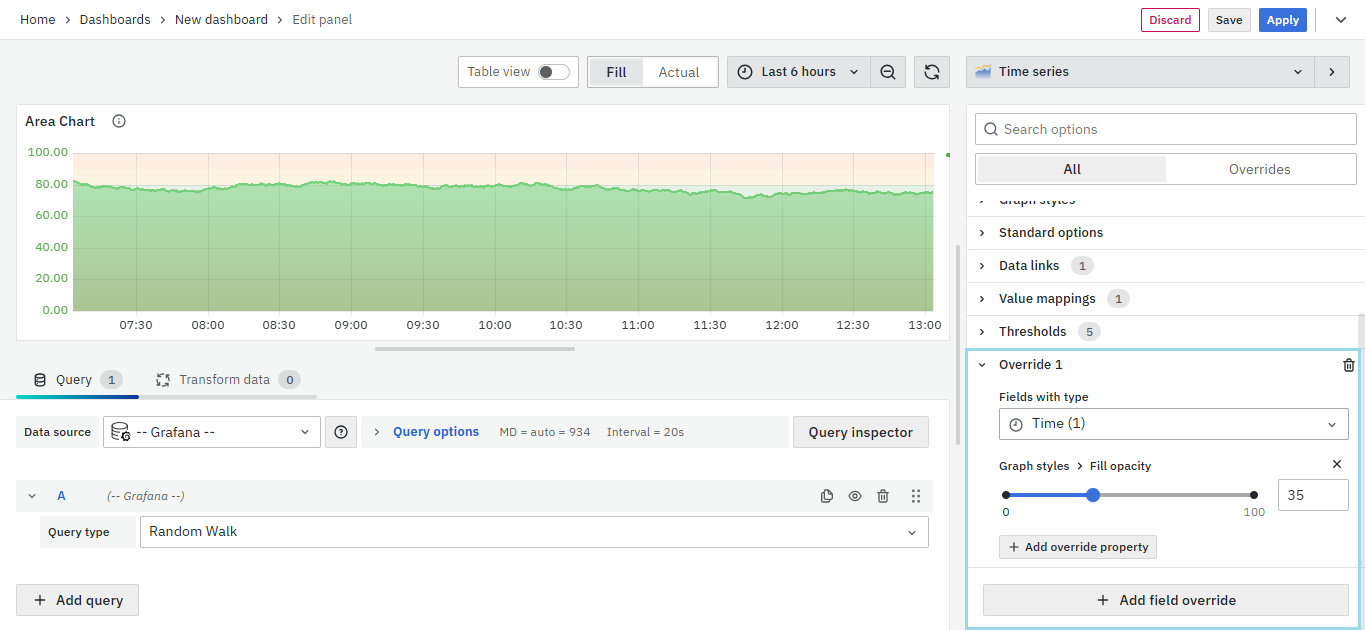Click the Apply button
Viewport: 1365px width, 630px height.
1282,20
